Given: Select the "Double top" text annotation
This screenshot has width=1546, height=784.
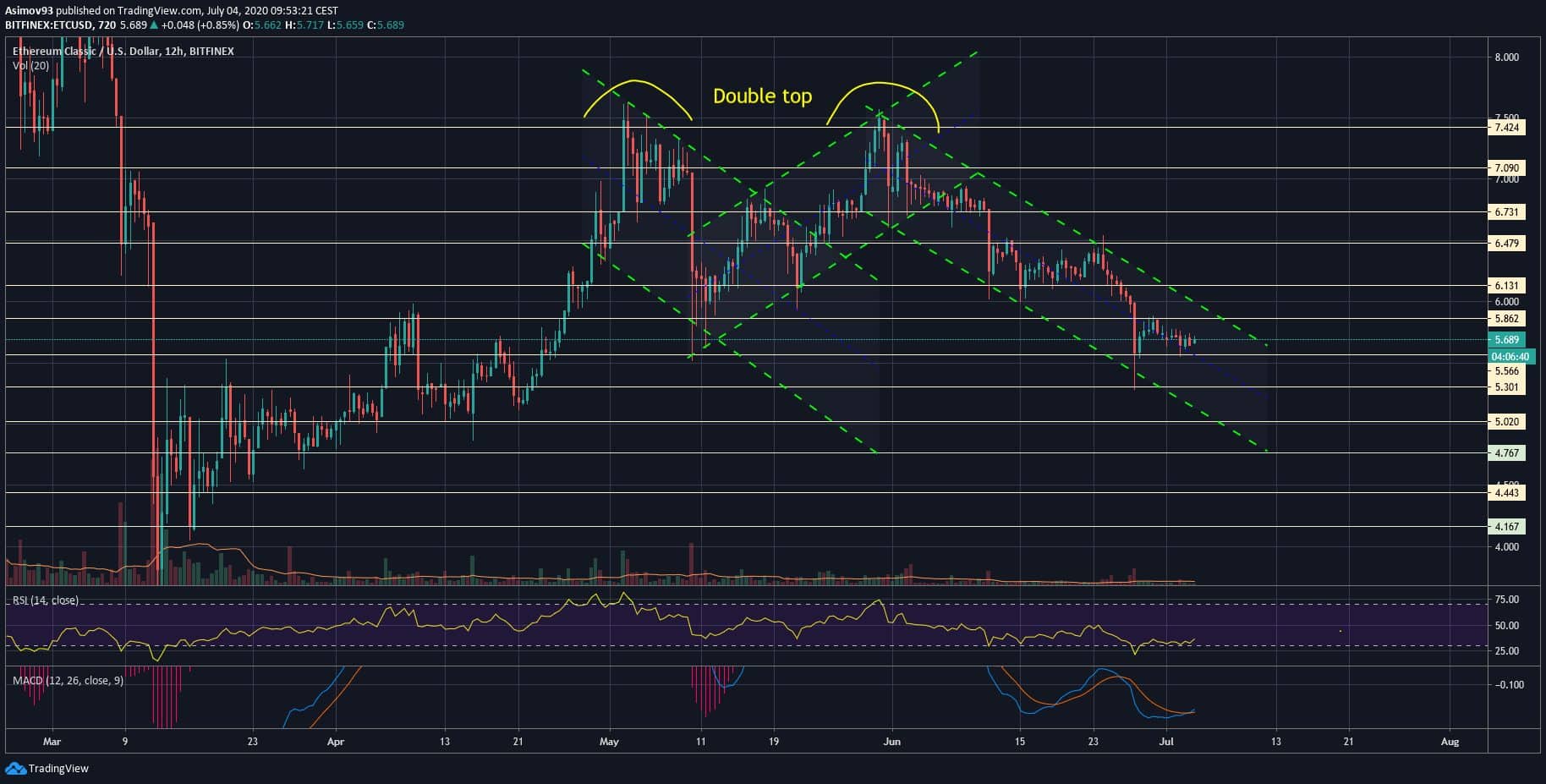Looking at the screenshot, I should coord(762,96).
